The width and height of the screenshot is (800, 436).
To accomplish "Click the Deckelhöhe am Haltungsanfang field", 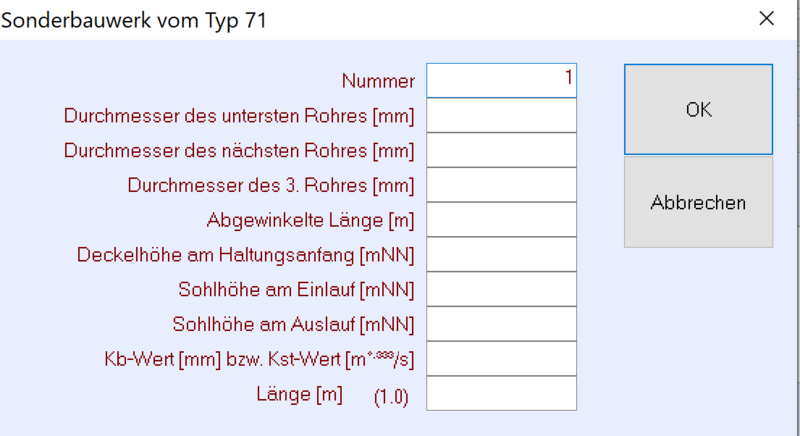I will pyautogui.click(x=501, y=254).
